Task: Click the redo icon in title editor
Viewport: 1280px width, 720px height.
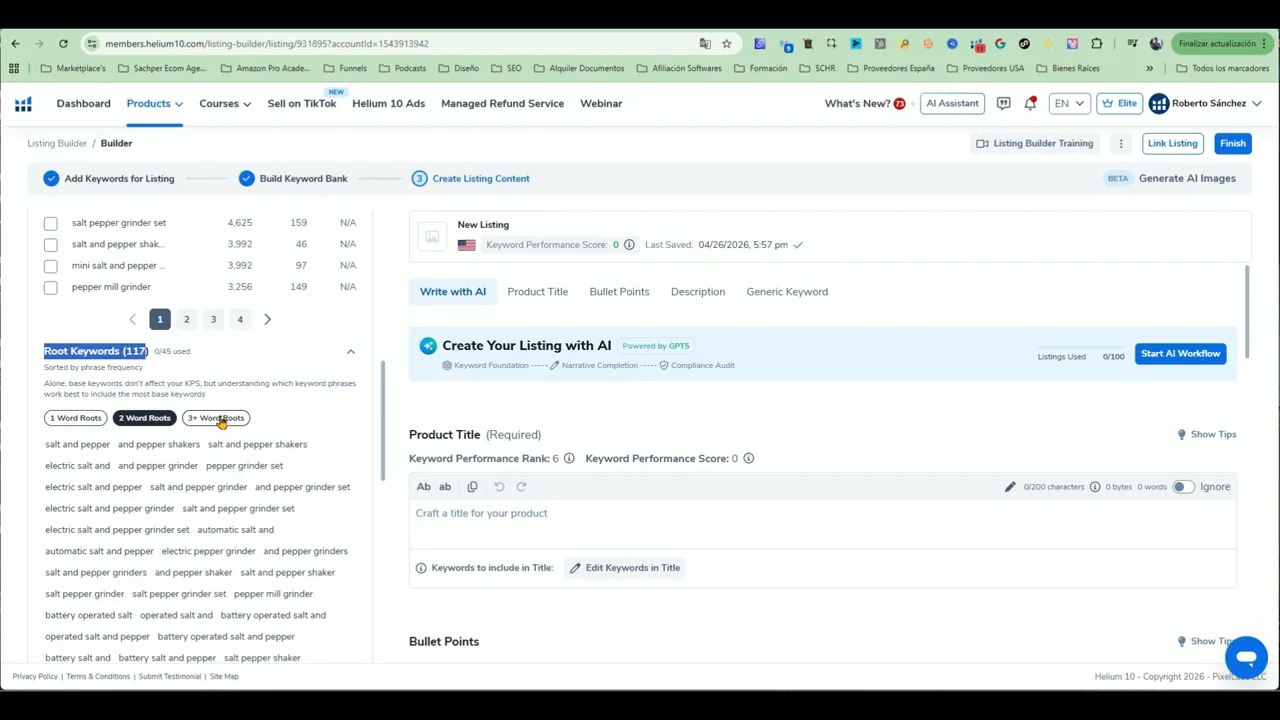Action: point(521,487)
